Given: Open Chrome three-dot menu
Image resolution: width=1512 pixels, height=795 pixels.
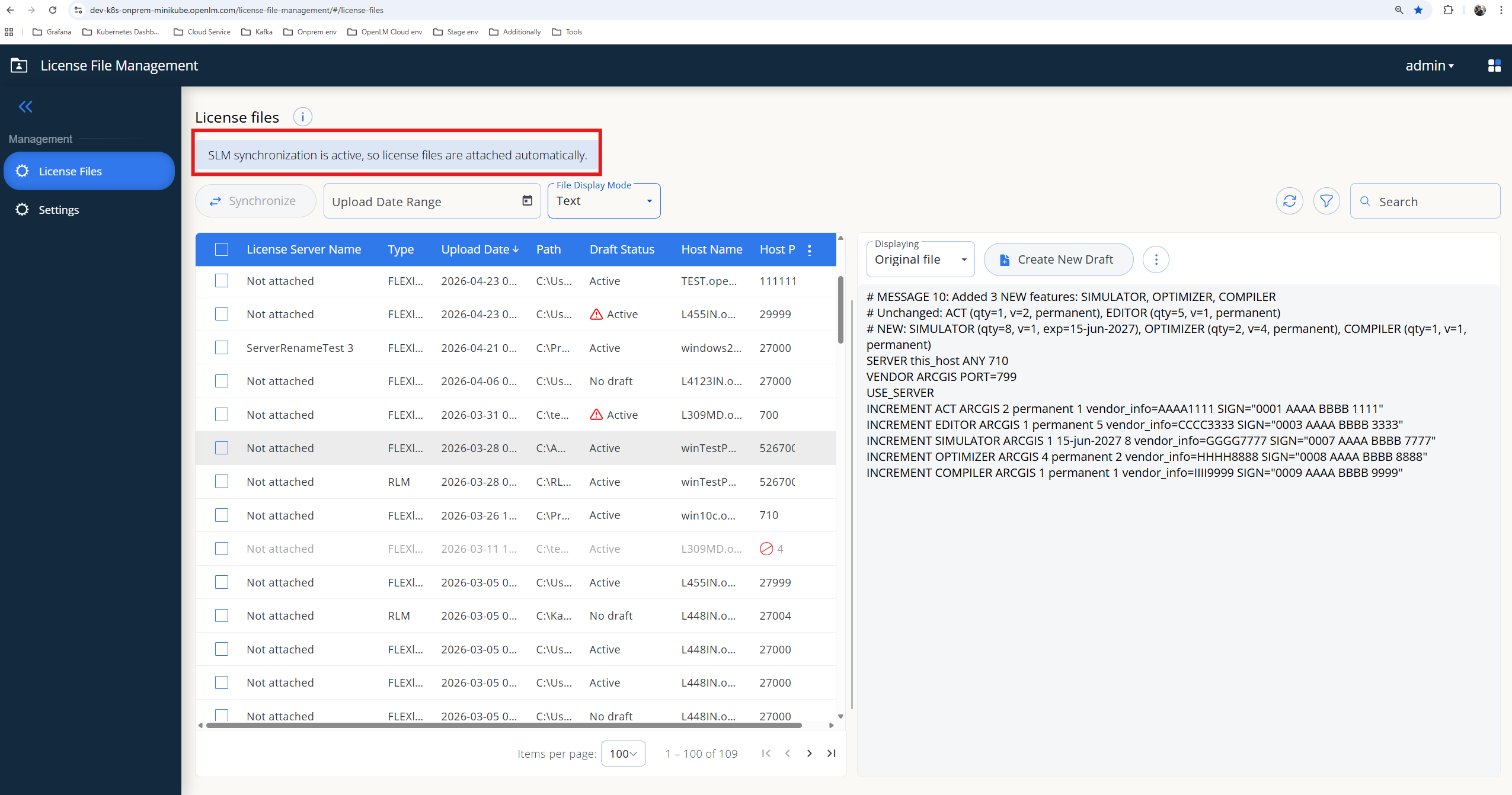Looking at the screenshot, I should click(1501, 10).
